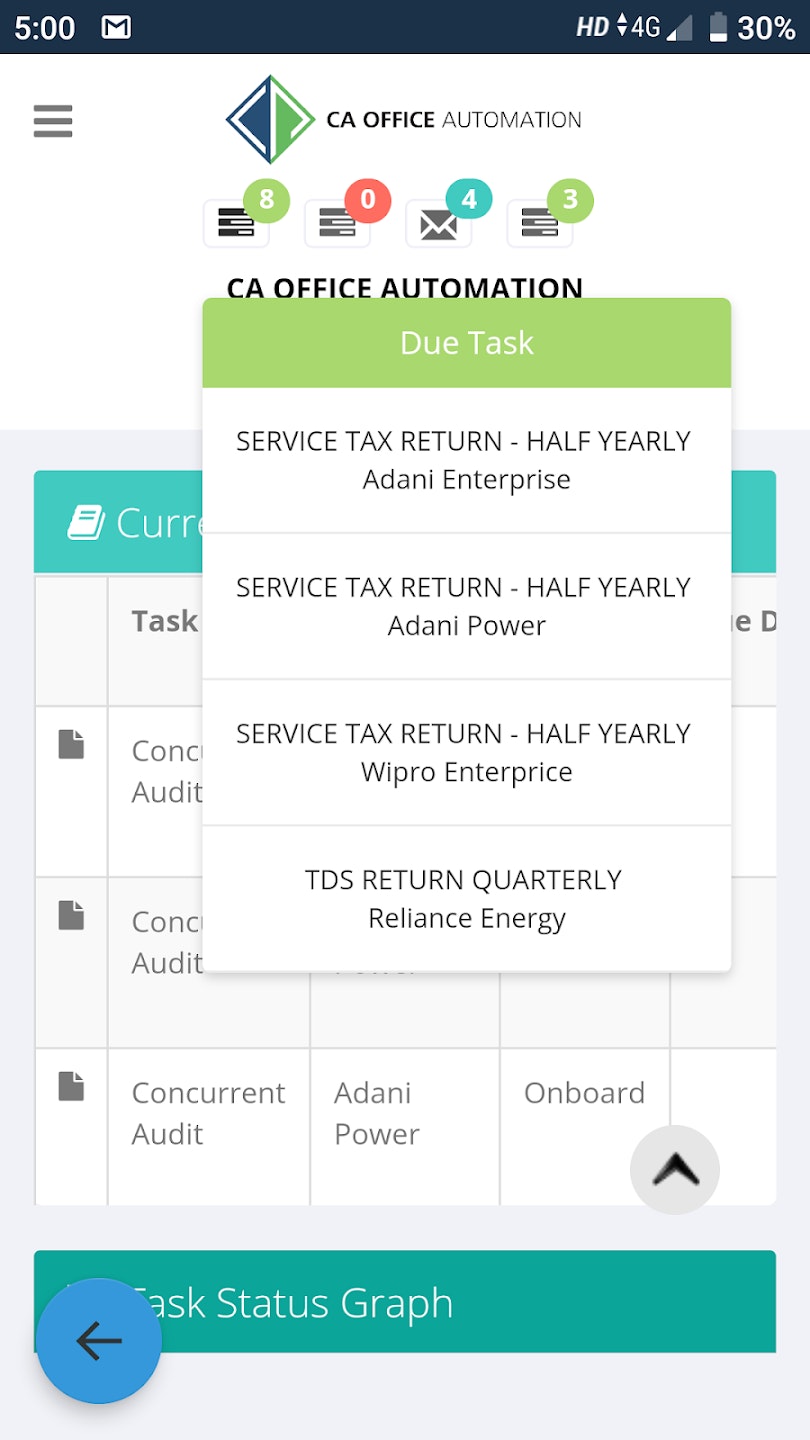810x1440 pixels.
Task: Tap the battery indicator in status bar
Action: pos(718,26)
